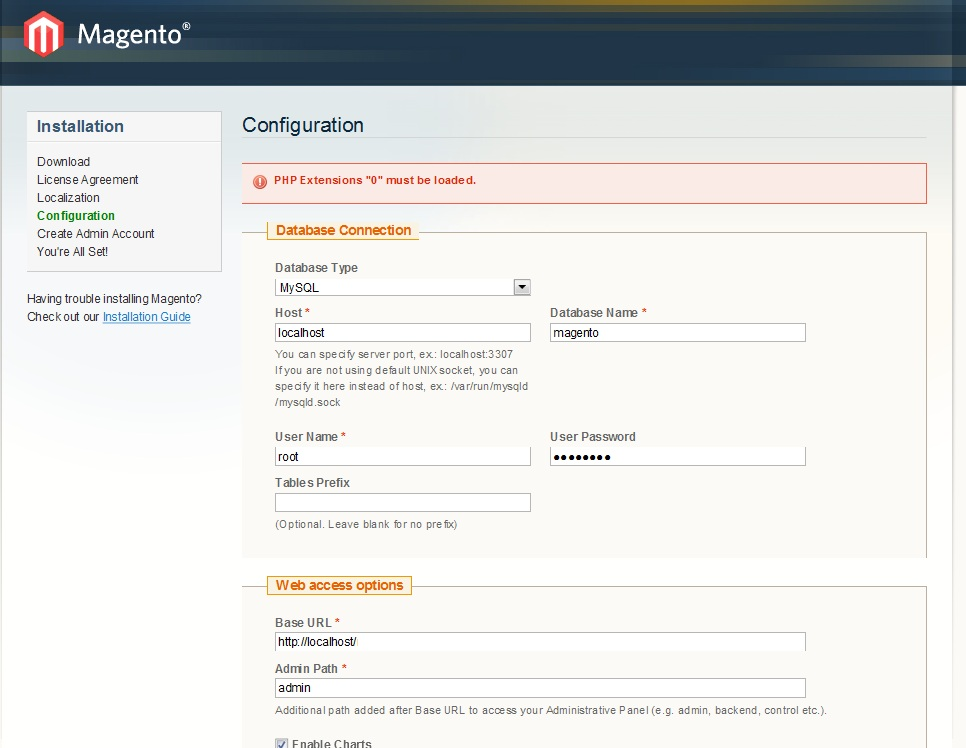Click the User Password label
Image resolution: width=966 pixels, height=748 pixels.
click(x=593, y=437)
